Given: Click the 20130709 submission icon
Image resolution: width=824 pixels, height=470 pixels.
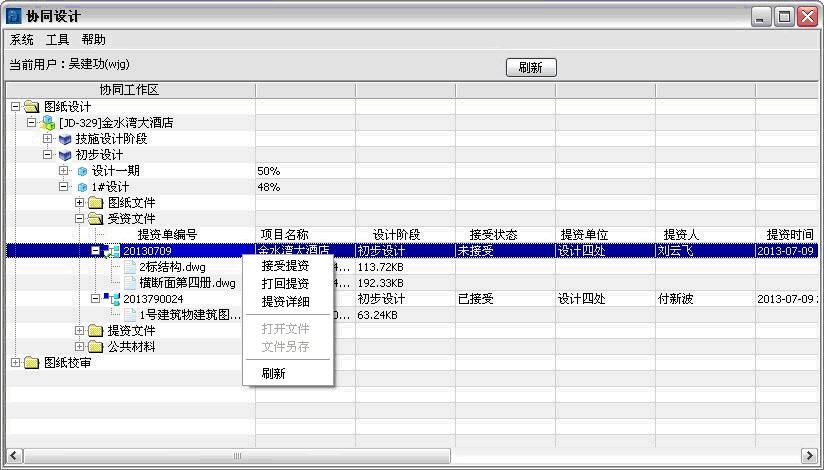Looking at the screenshot, I should [x=112, y=251].
